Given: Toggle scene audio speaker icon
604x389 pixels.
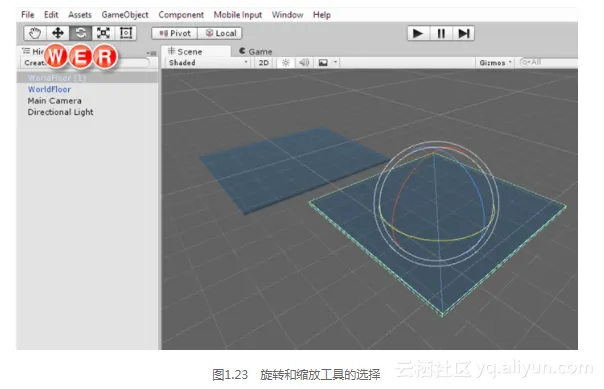Looking at the screenshot, I should 304,63.
